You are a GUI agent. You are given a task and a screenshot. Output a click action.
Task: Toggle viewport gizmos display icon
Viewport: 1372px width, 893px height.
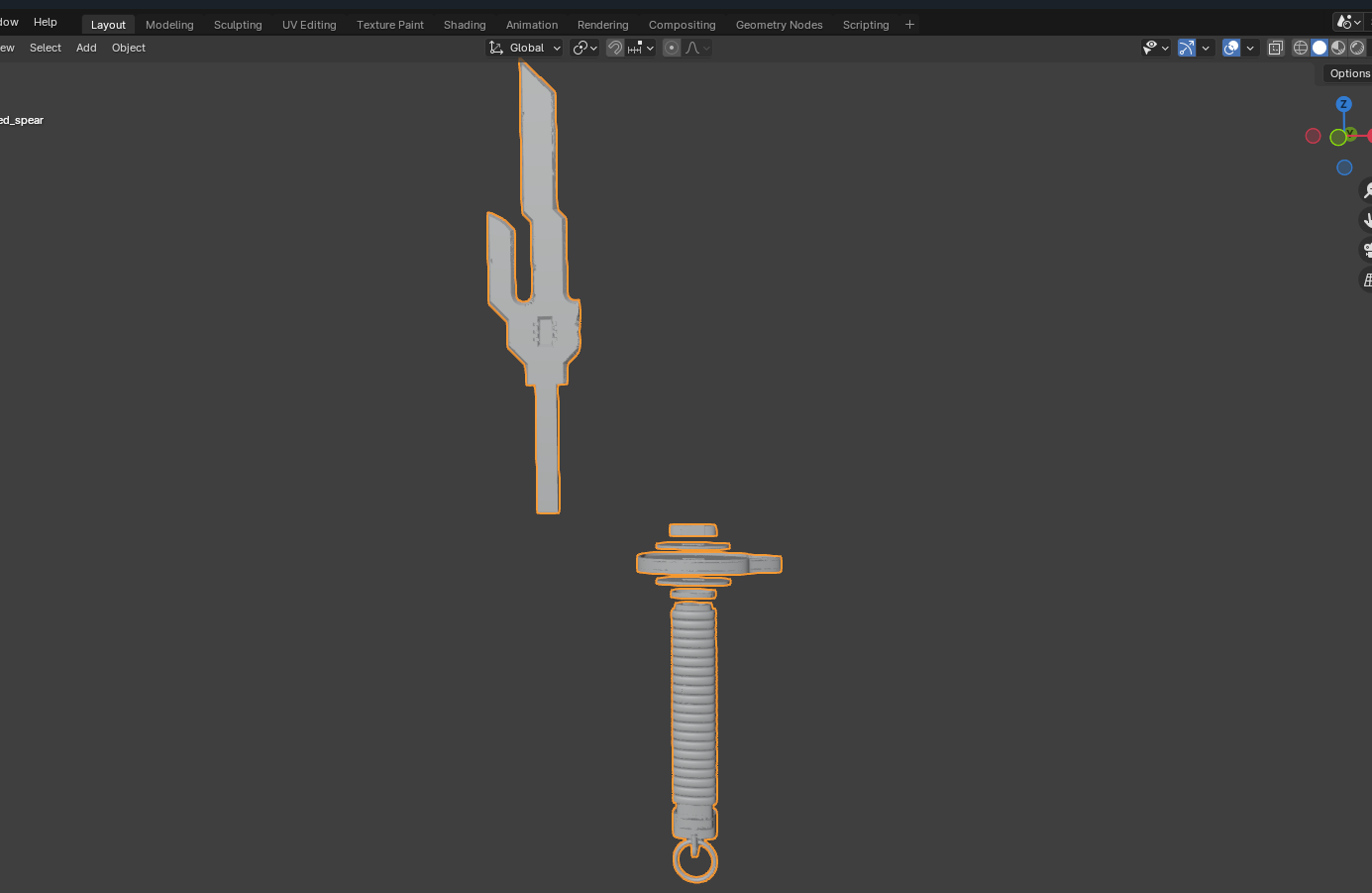[1187, 48]
